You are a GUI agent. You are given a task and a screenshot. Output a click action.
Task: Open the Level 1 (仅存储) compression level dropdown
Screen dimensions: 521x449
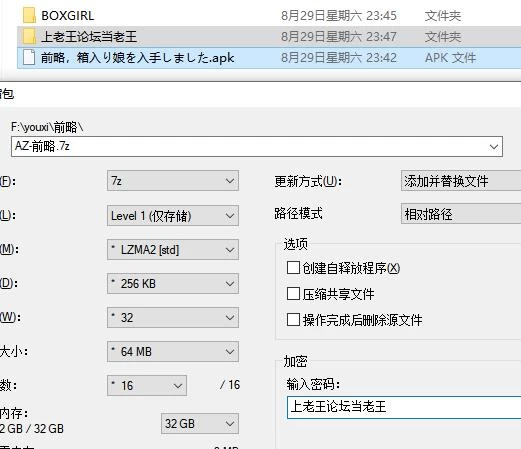pos(173,216)
